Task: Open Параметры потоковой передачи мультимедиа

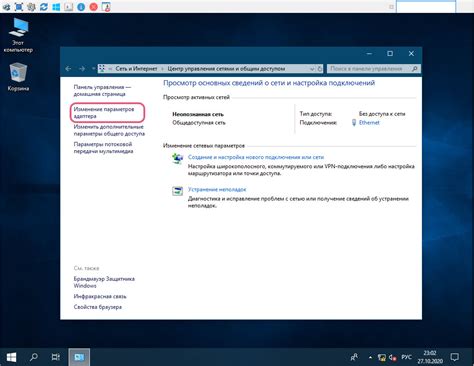Action: coord(103,148)
